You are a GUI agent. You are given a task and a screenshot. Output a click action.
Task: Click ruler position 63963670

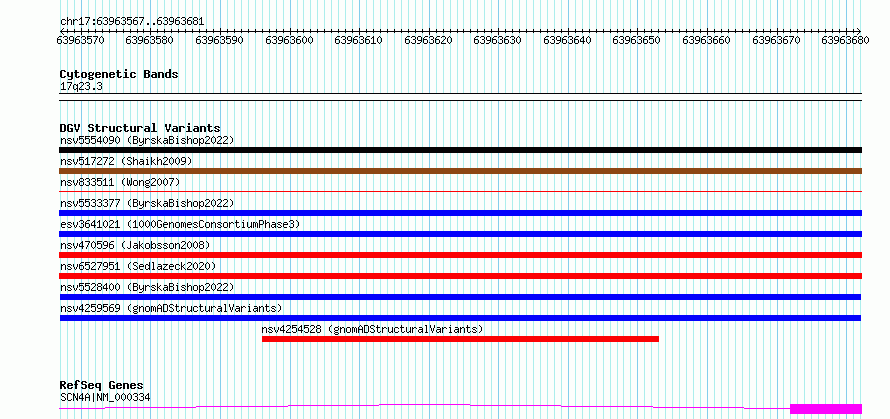(776, 40)
